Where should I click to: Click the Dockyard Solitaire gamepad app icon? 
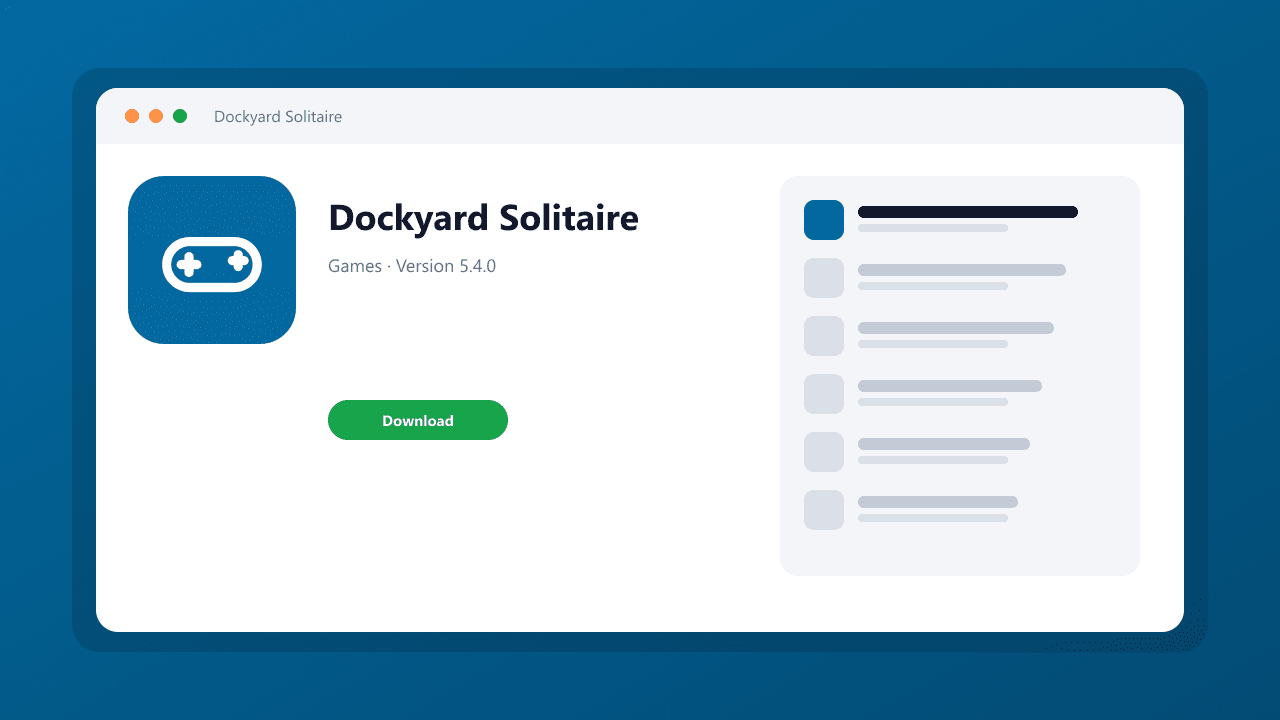point(212,260)
